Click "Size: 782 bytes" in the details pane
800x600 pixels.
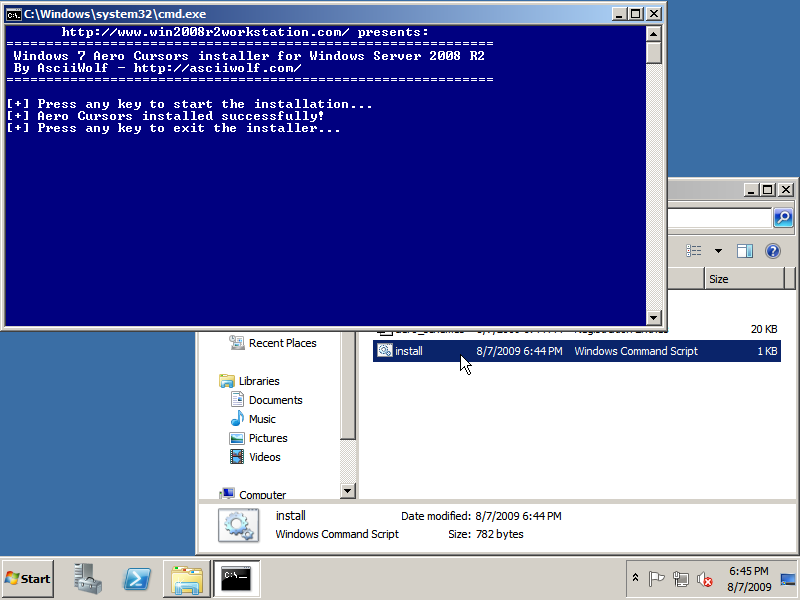pos(486,534)
